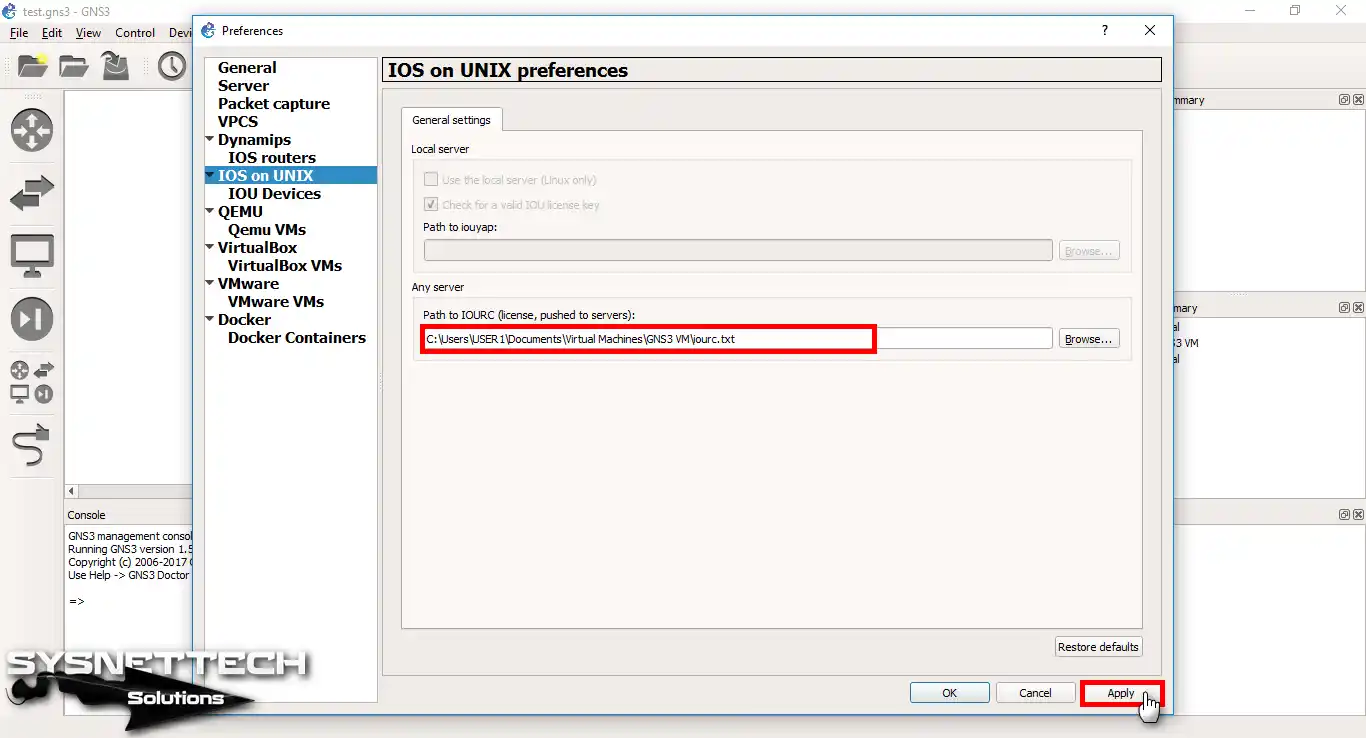Viewport: 1366px width, 738px height.
Task: Click the Preferences dialog help question mark
Action: (1105, 30)
